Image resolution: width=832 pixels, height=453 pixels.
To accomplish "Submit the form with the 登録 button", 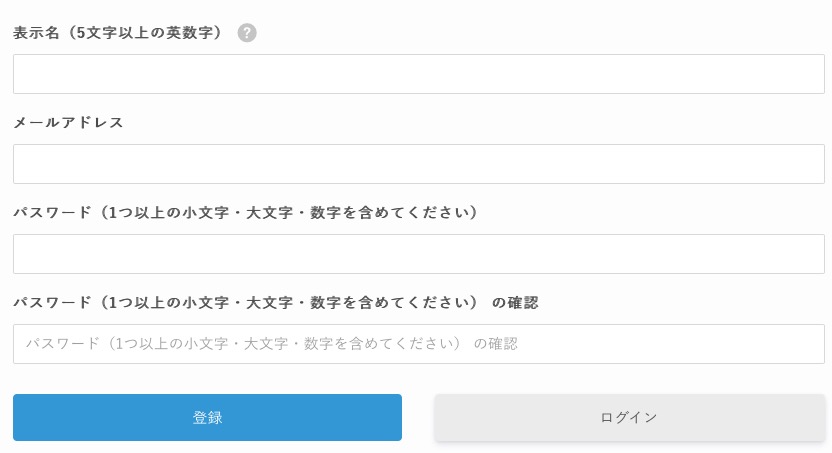I will [x=207, y=417].
